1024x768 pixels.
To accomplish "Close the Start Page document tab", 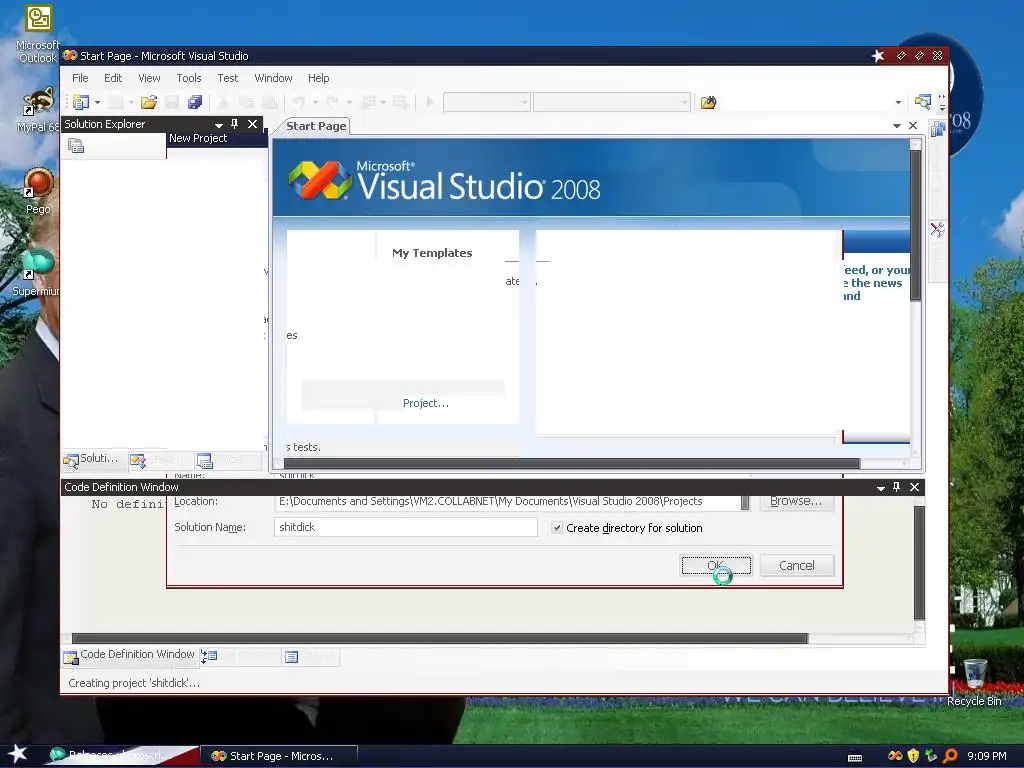I will click(913, 125).
